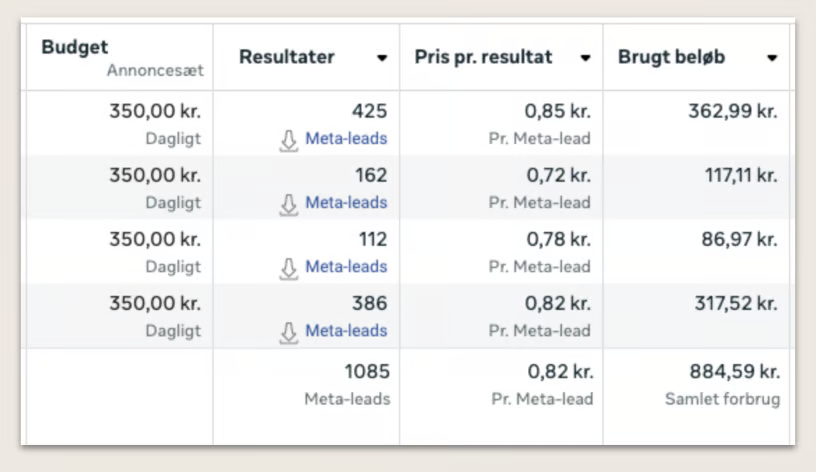The width and height of the screenshot is (816, 472).
Task: Select the 0,72 kr. price per result
Action: coord(558,176)
